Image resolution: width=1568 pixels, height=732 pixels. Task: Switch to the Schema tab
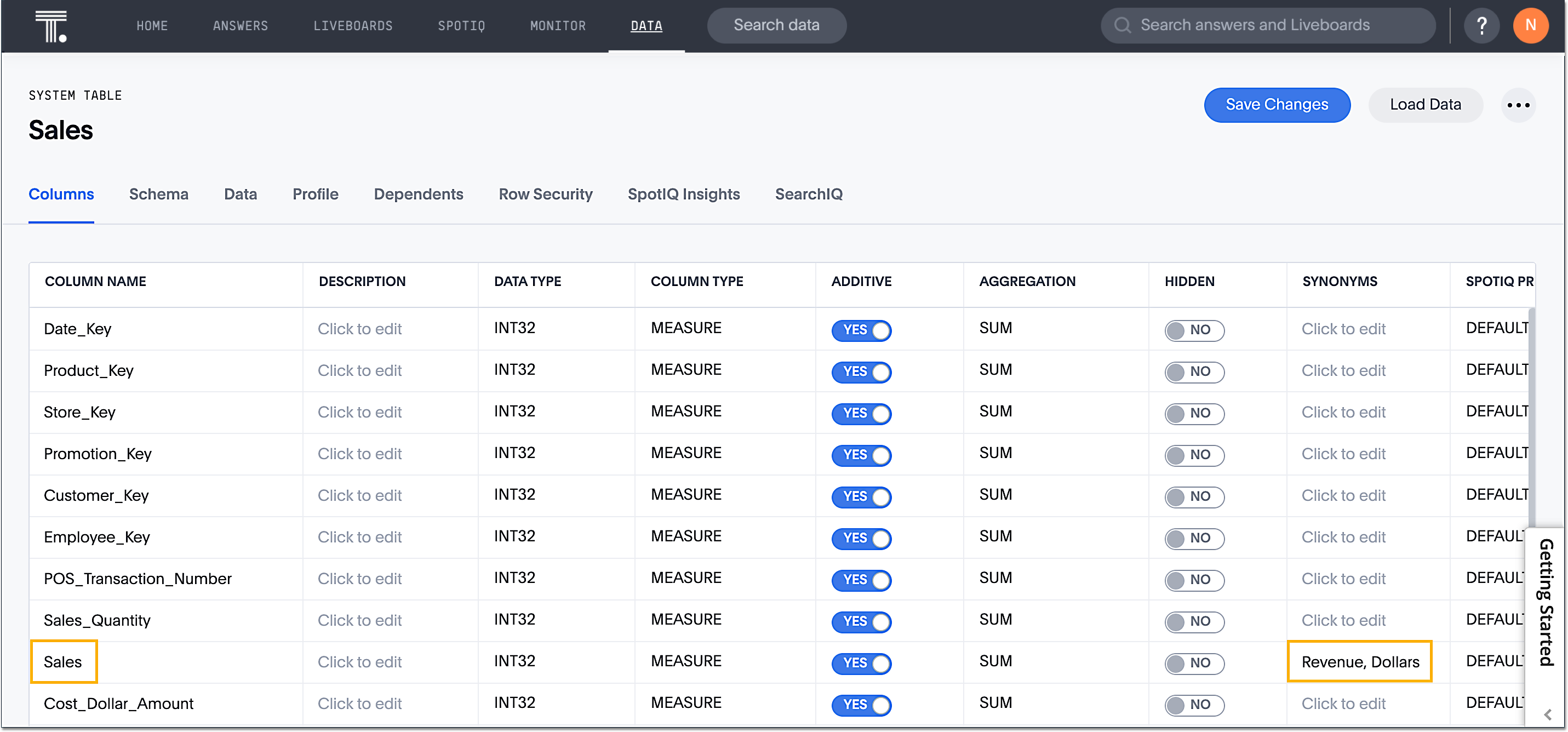(158, 193)
